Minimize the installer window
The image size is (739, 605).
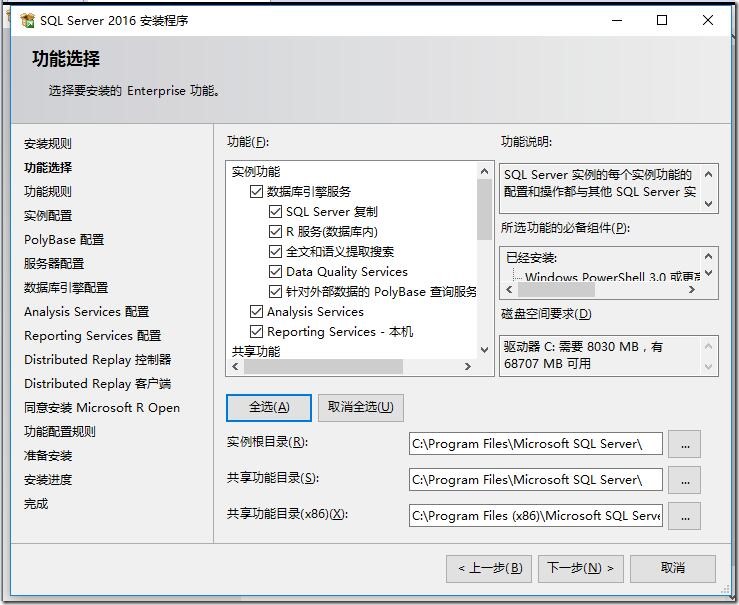pyautogui.click(x=617, y=20)
